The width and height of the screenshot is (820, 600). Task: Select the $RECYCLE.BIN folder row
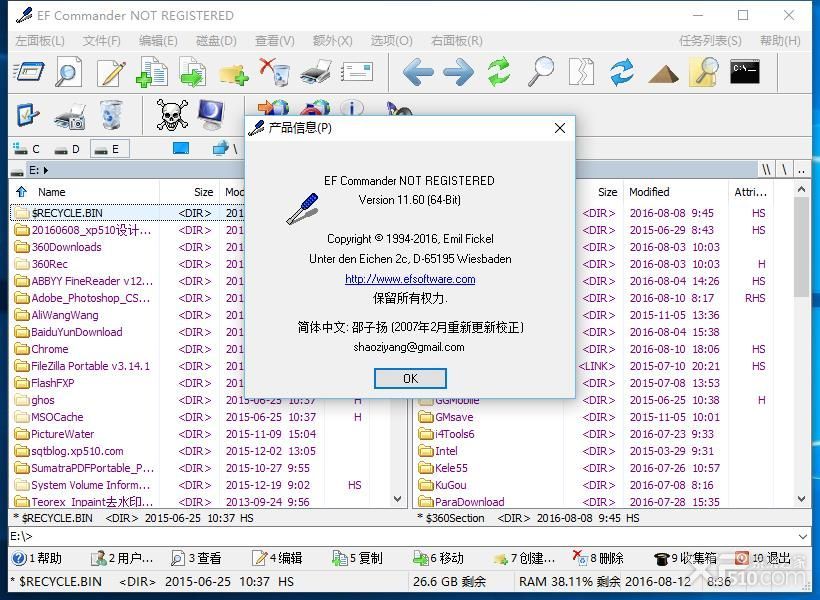coord(127,213)
